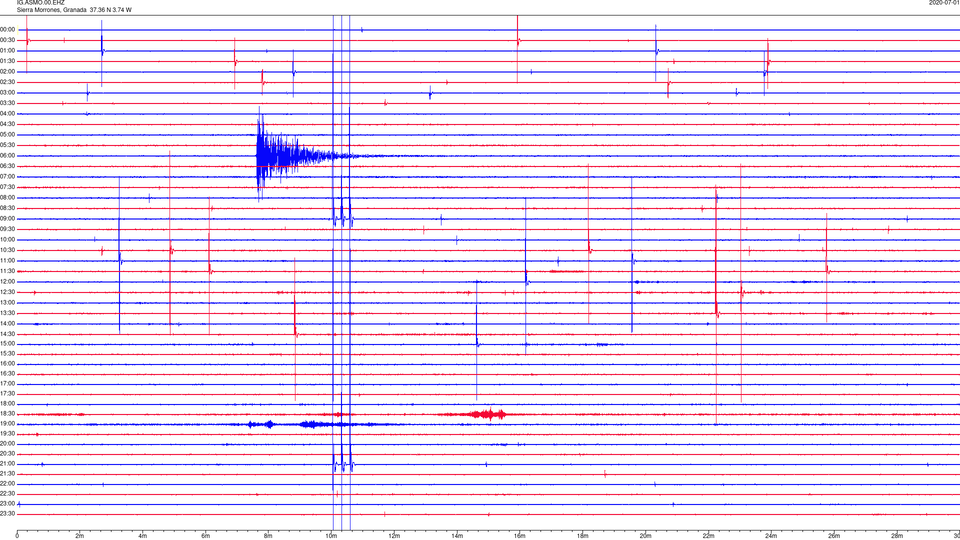Click the 19:00 time label
The width and height of the screenshot is (960, 540).
tap(8, 424)
